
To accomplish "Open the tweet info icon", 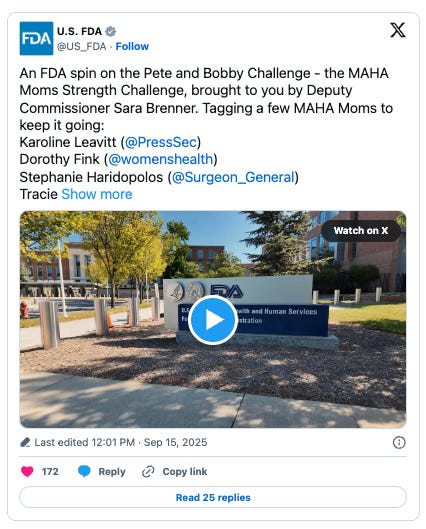I will [399, 442].
